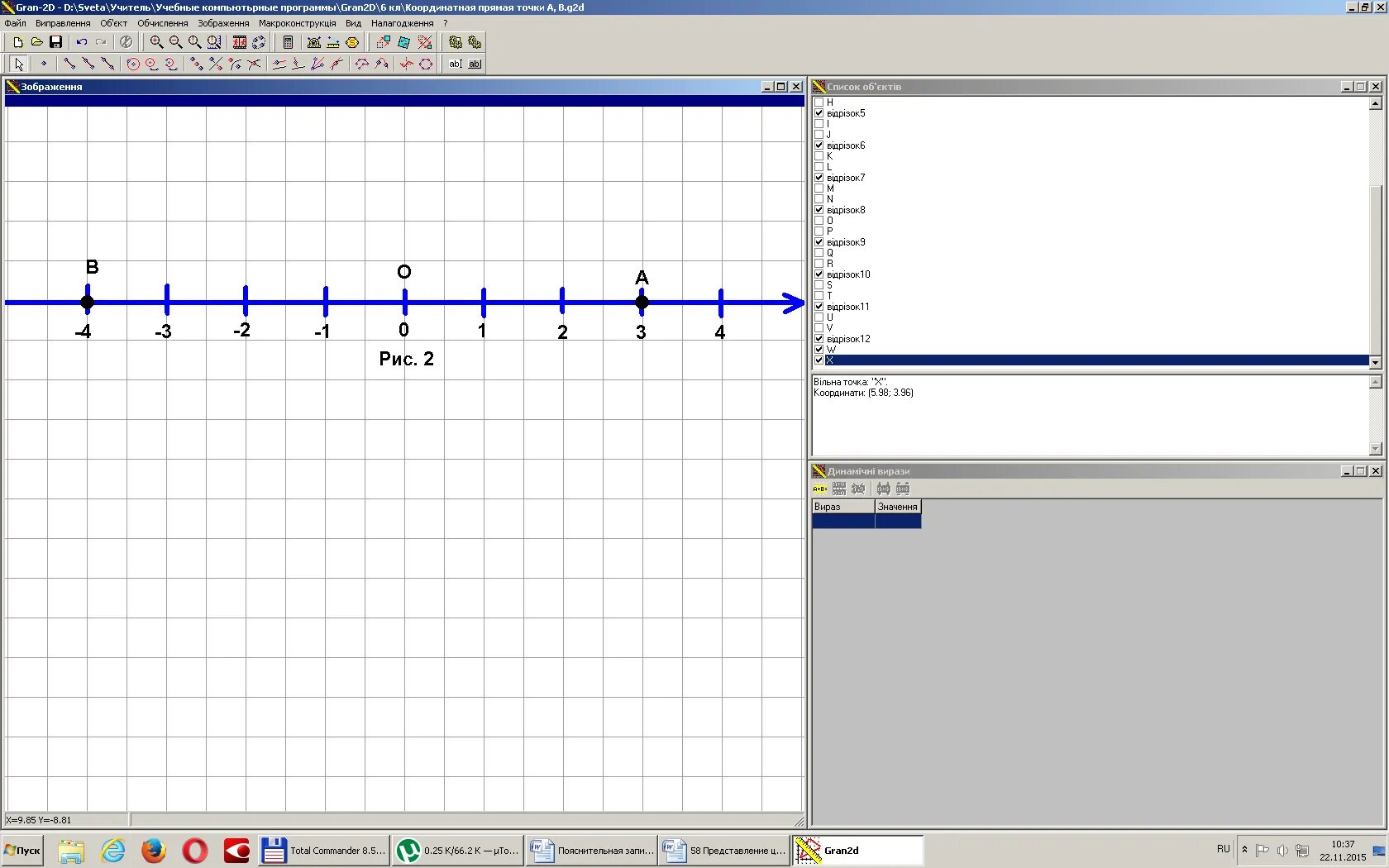Select the polygon tool icon

426,64
